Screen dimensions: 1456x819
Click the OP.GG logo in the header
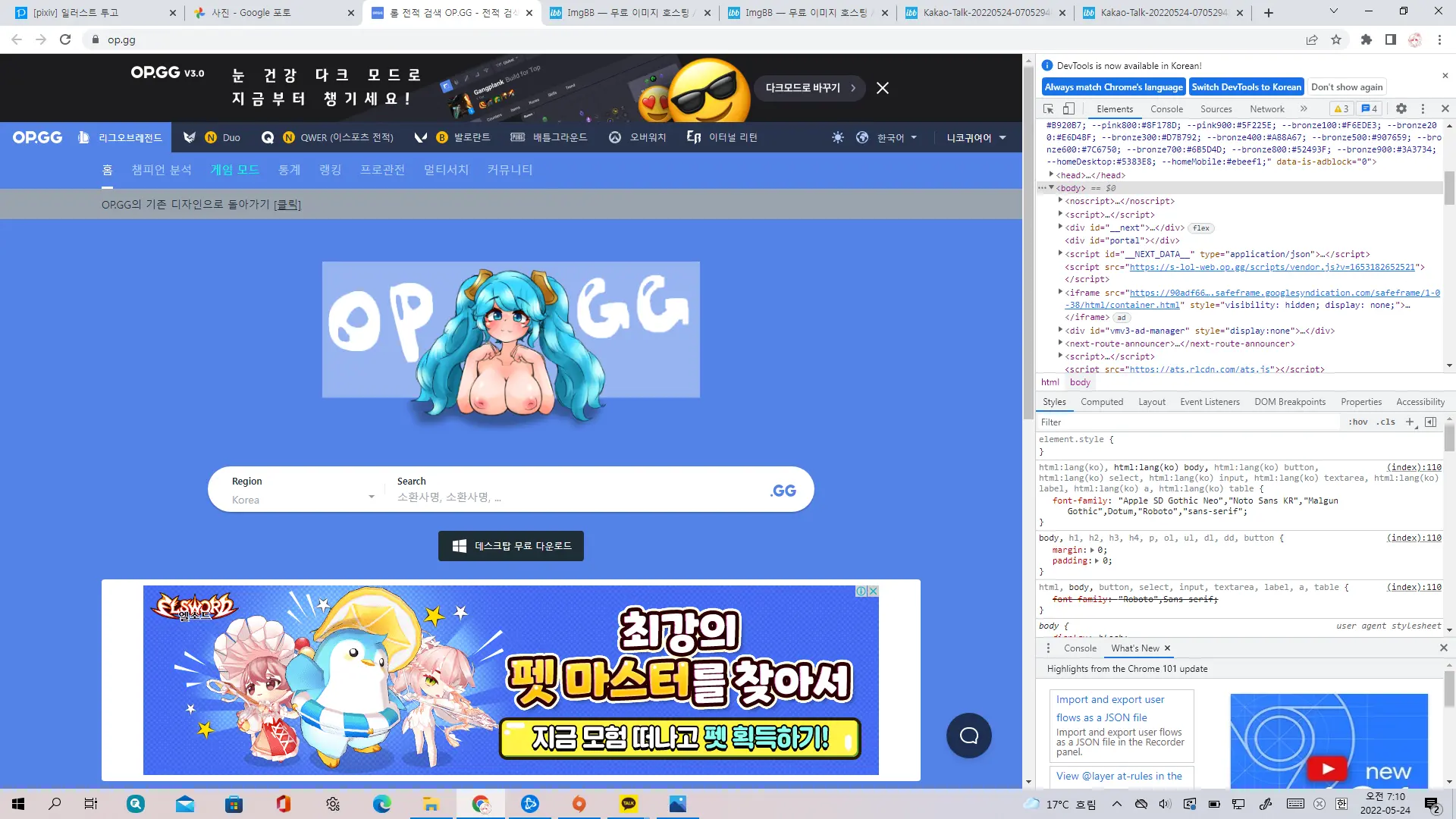(x=37, y=137)
